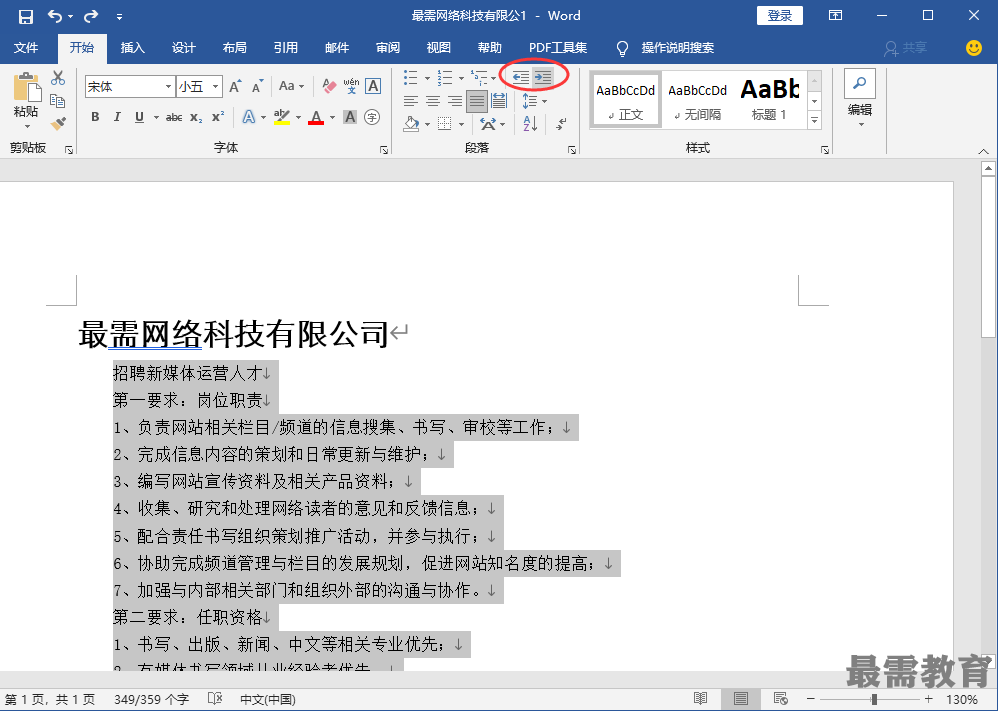
Task: Select the 正文 style
Action: [x=626, y=101]
